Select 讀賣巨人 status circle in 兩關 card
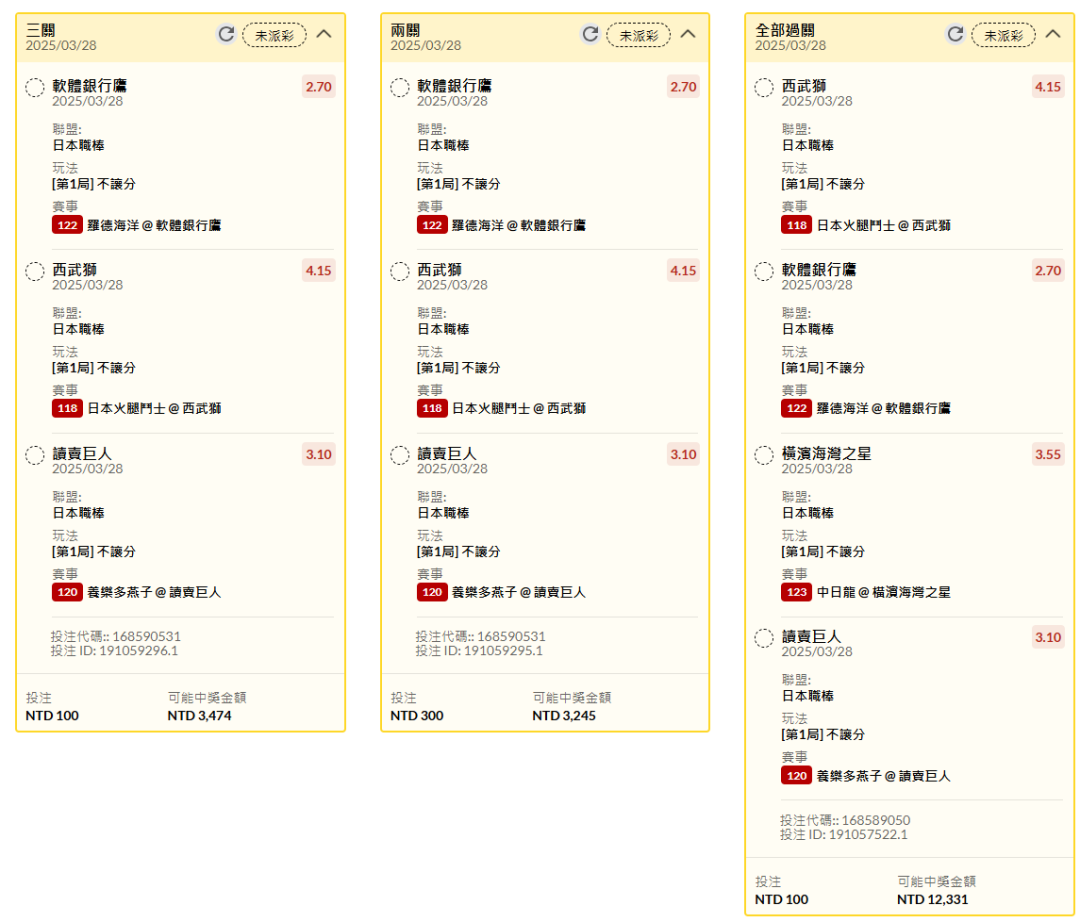 coord(399,455)
